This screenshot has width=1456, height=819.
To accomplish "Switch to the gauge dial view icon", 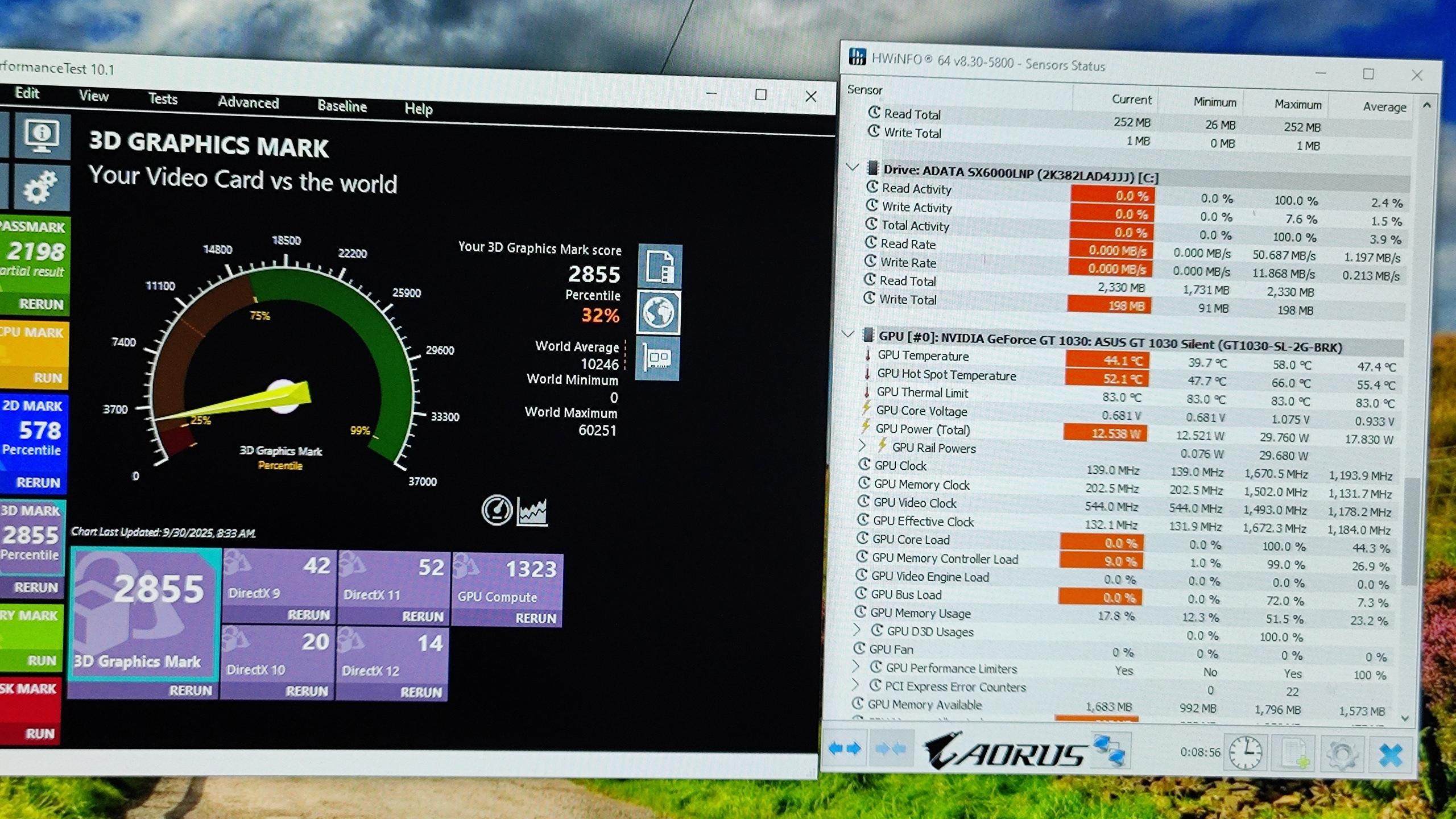I will [497, 510].
